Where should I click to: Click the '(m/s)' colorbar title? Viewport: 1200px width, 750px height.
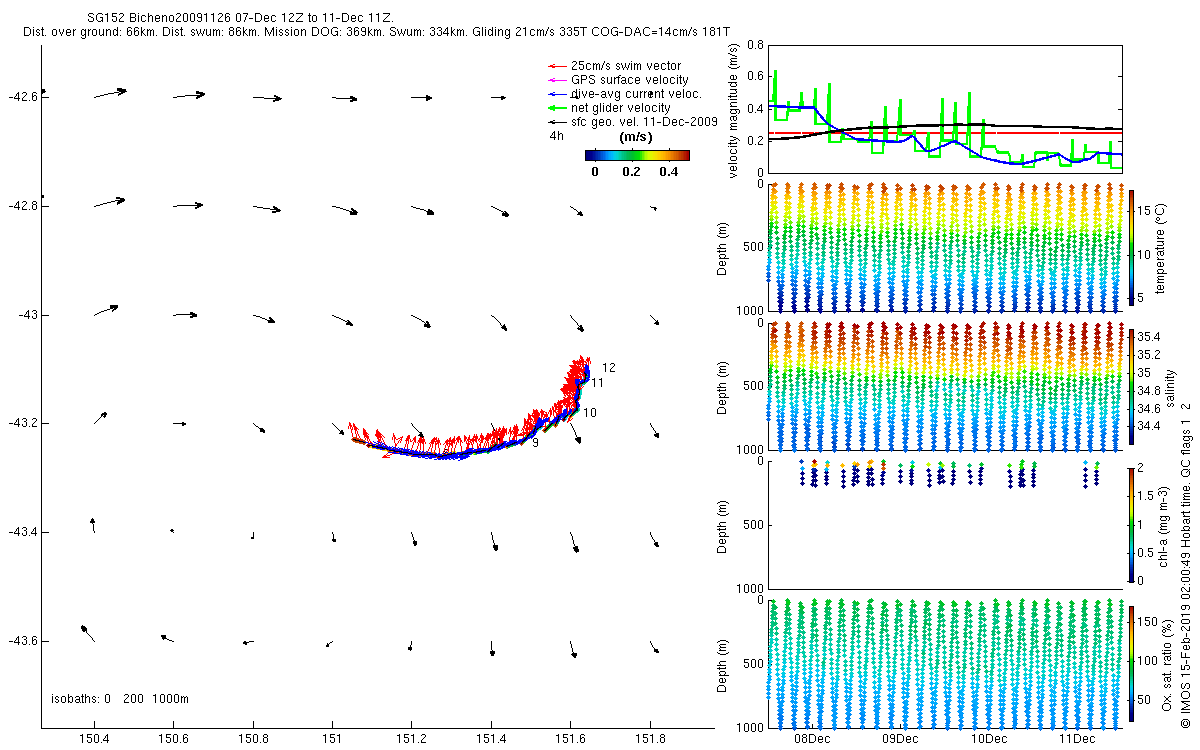(637, 137)
